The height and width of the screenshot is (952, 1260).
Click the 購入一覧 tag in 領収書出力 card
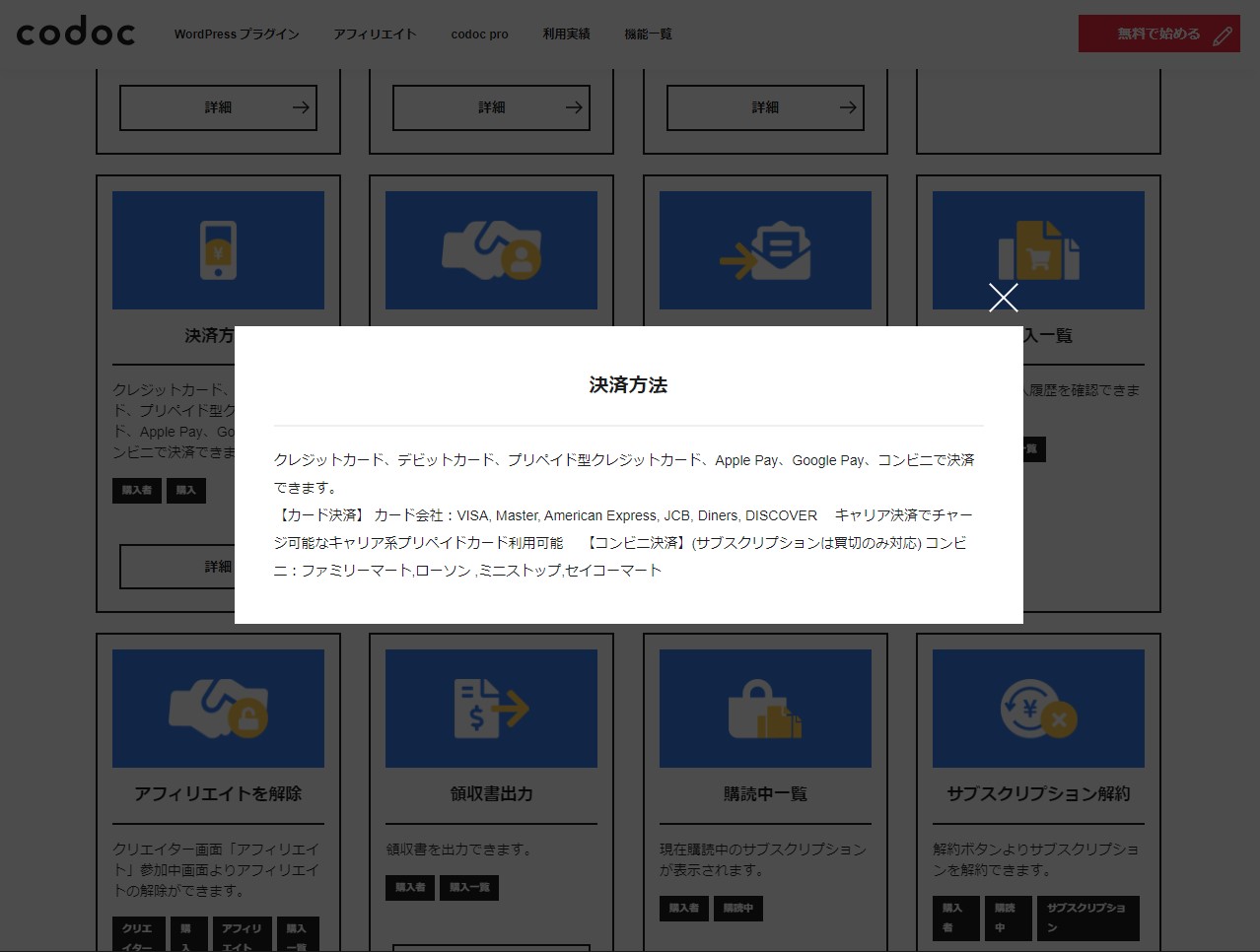469,887
